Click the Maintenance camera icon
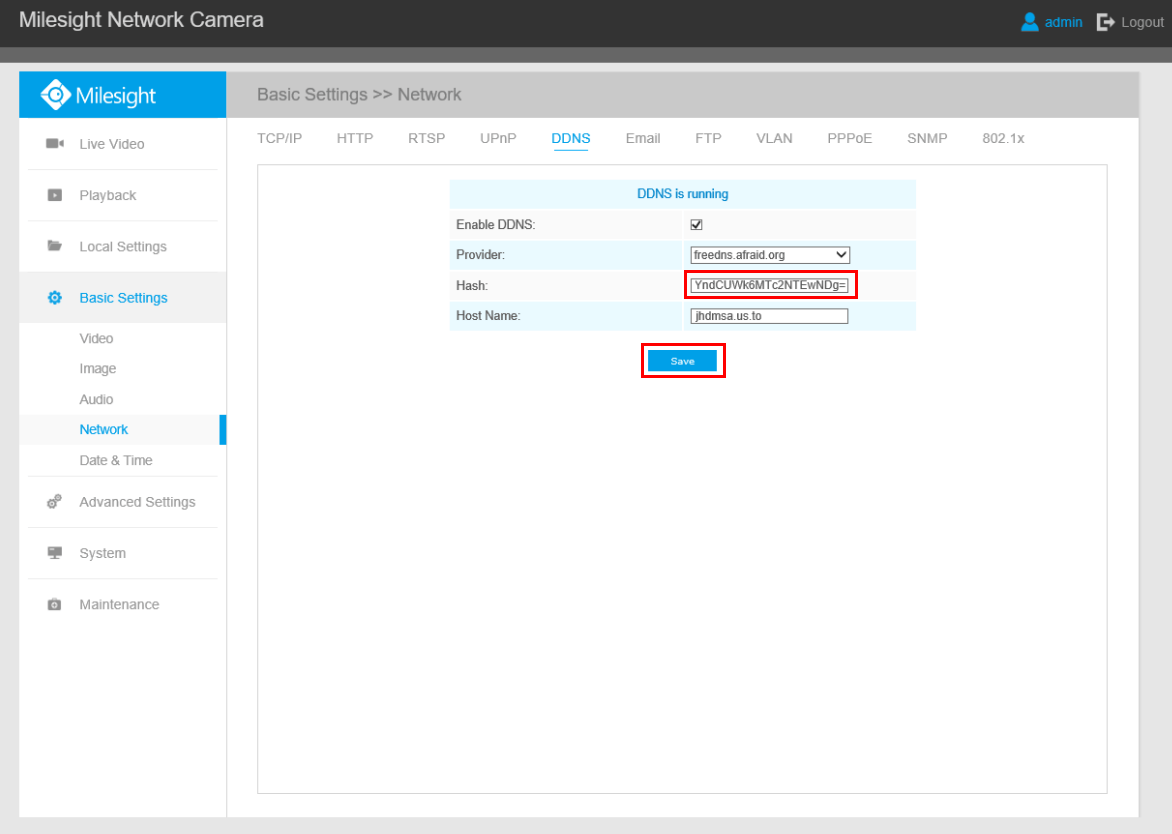1172x834 pixels. pos(55,604)
